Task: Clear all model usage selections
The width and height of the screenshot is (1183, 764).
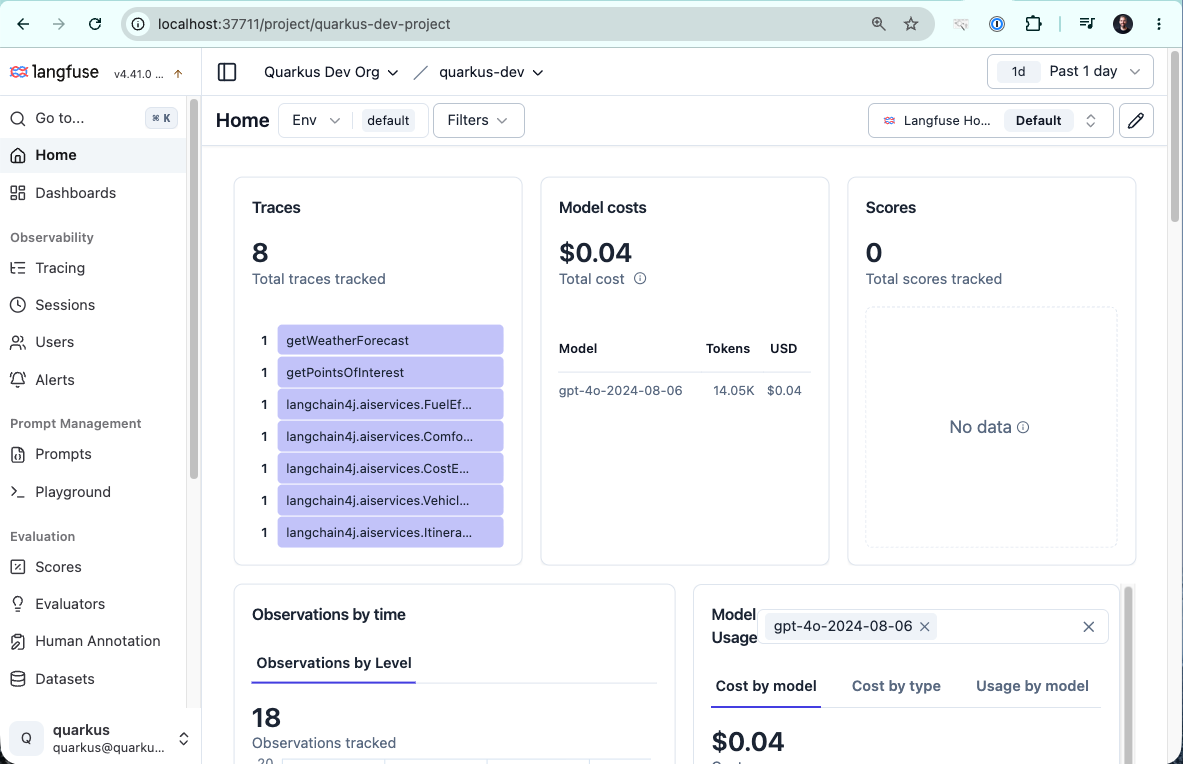Action: pos(1089,627)
